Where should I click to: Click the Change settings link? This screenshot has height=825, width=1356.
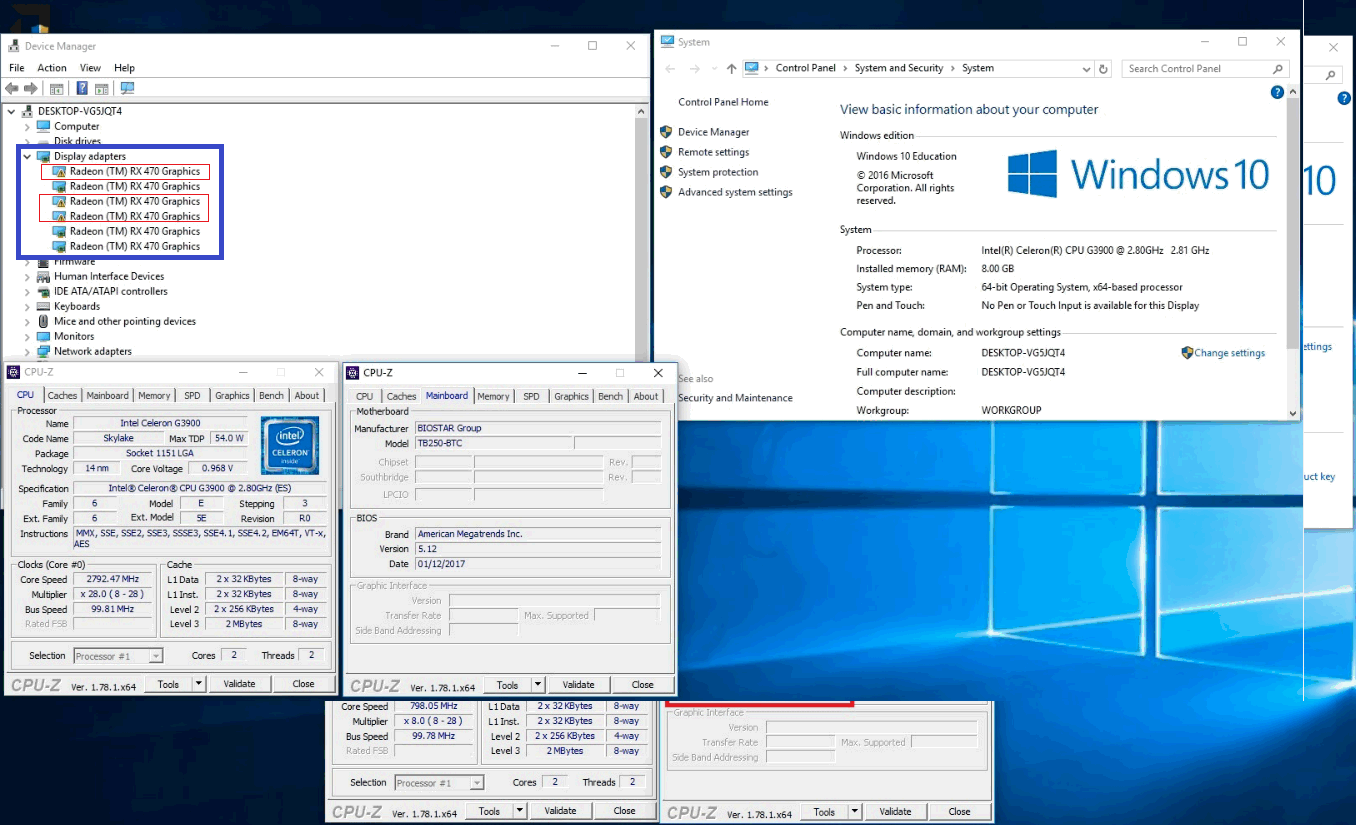[x=1229, y=353]
